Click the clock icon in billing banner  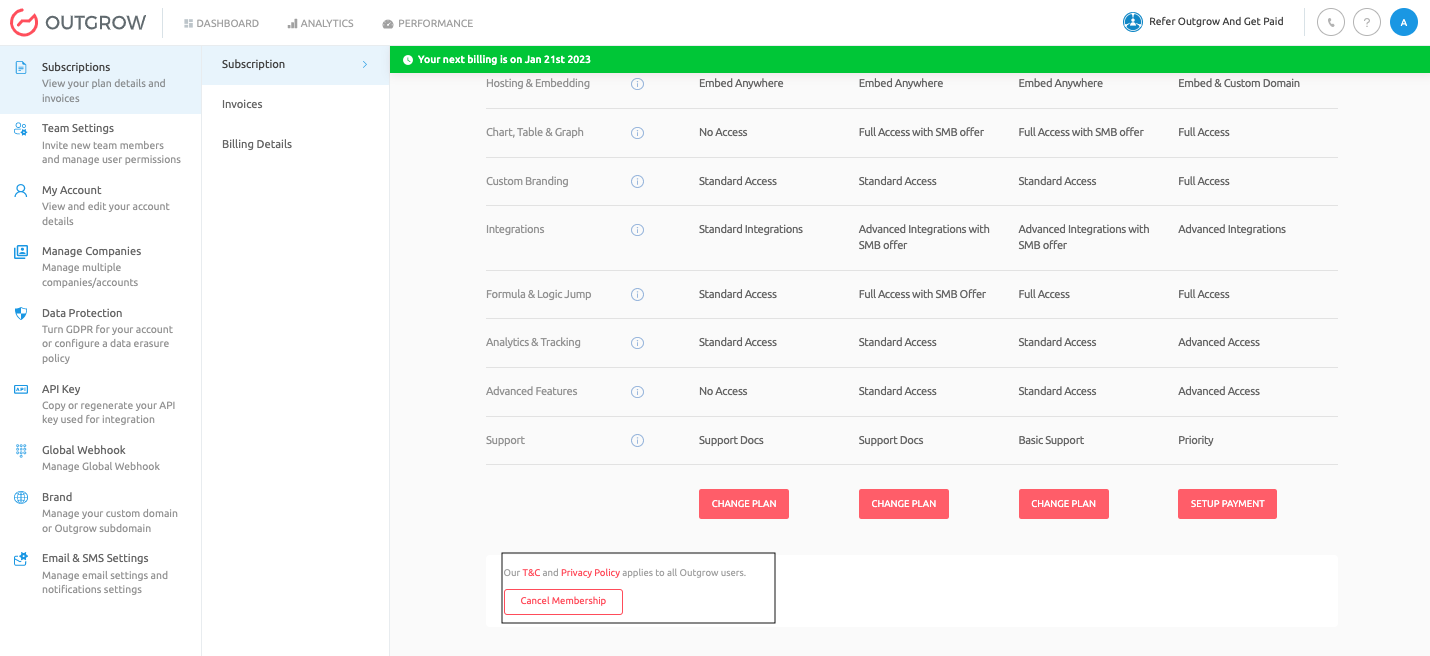tap(408, 60)
